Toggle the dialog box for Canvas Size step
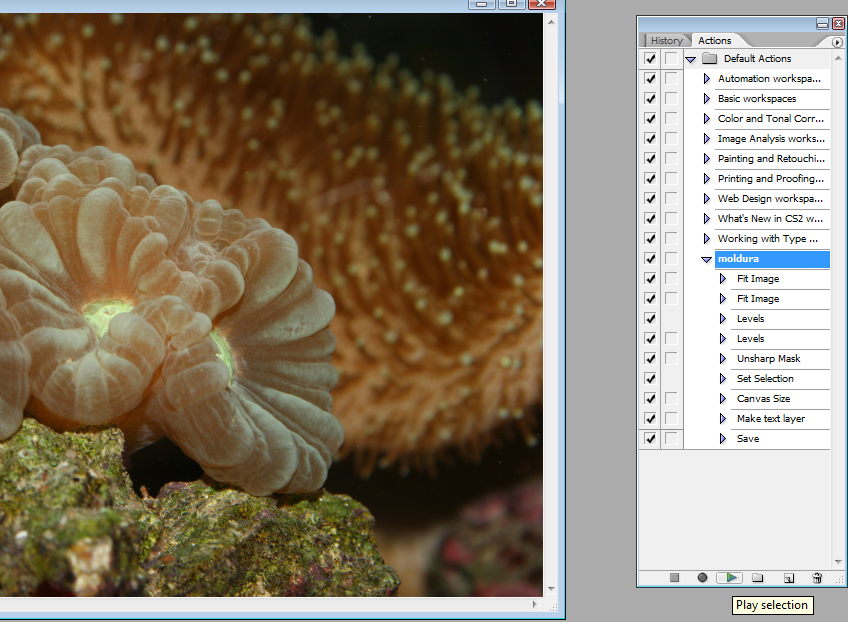Screen dimensions: 848x622 [x=671, y=399]
